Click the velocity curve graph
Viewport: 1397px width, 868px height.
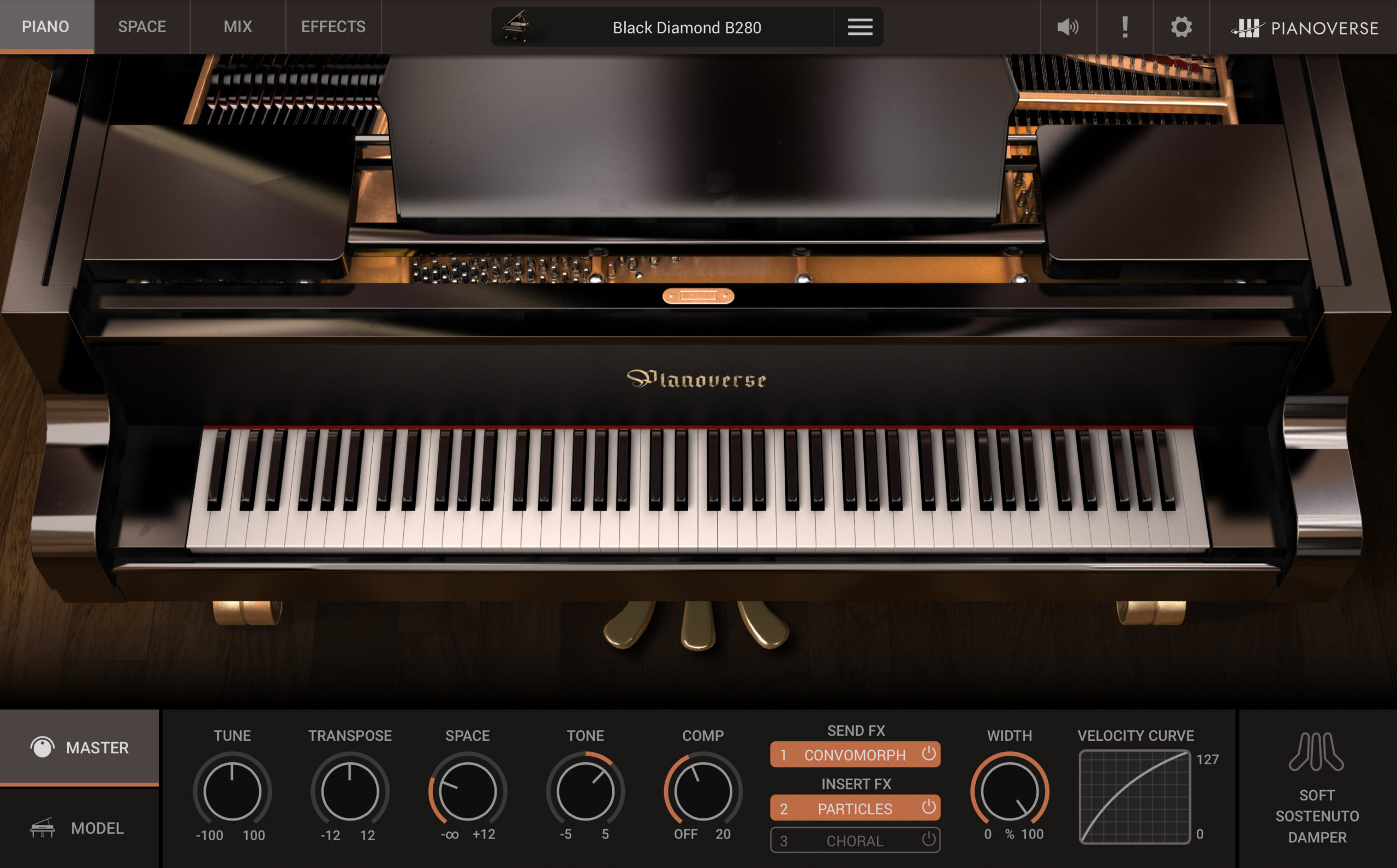[1135, 797]
